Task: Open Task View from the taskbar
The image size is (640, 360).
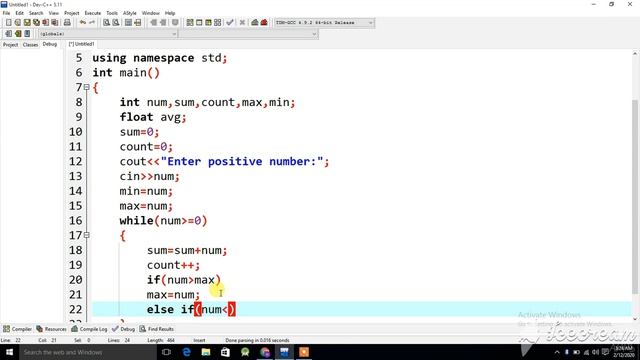Action: (x=167, y=352)
